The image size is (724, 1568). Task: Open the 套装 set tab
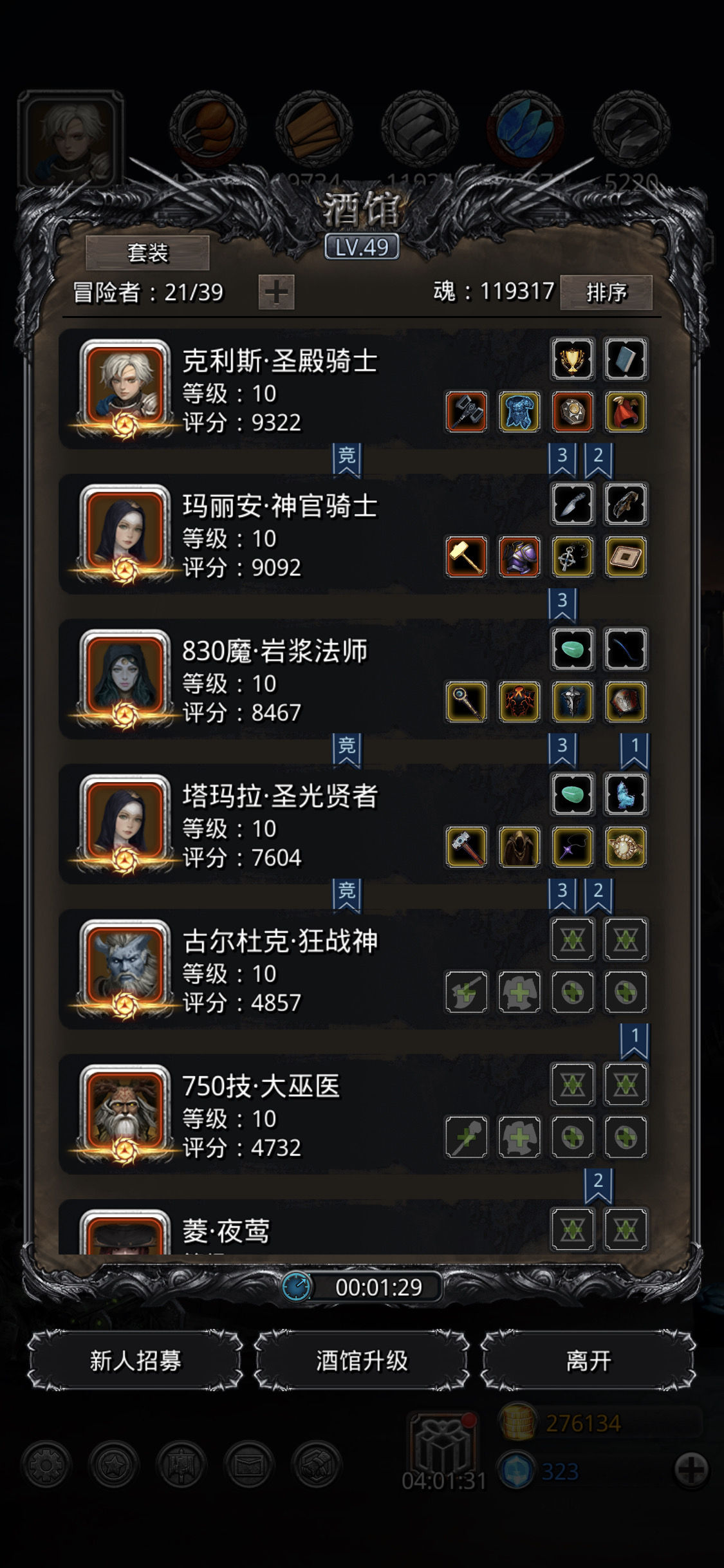[148, 252]
